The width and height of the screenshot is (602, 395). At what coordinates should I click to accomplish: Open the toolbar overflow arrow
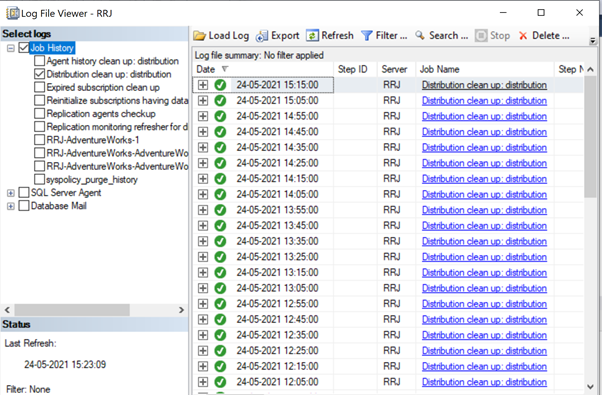tap(593, 40)
